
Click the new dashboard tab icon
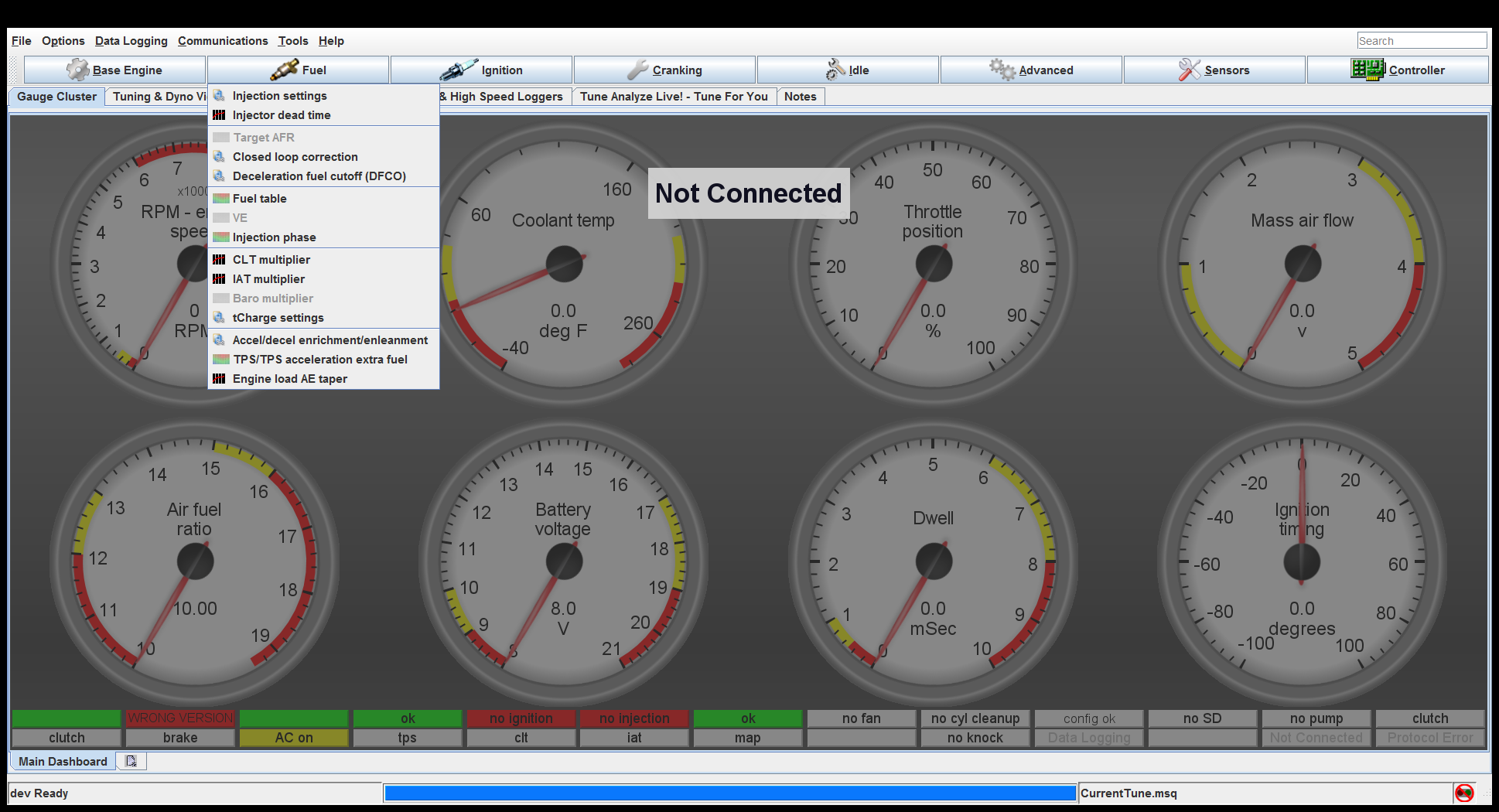click(131, 761)
